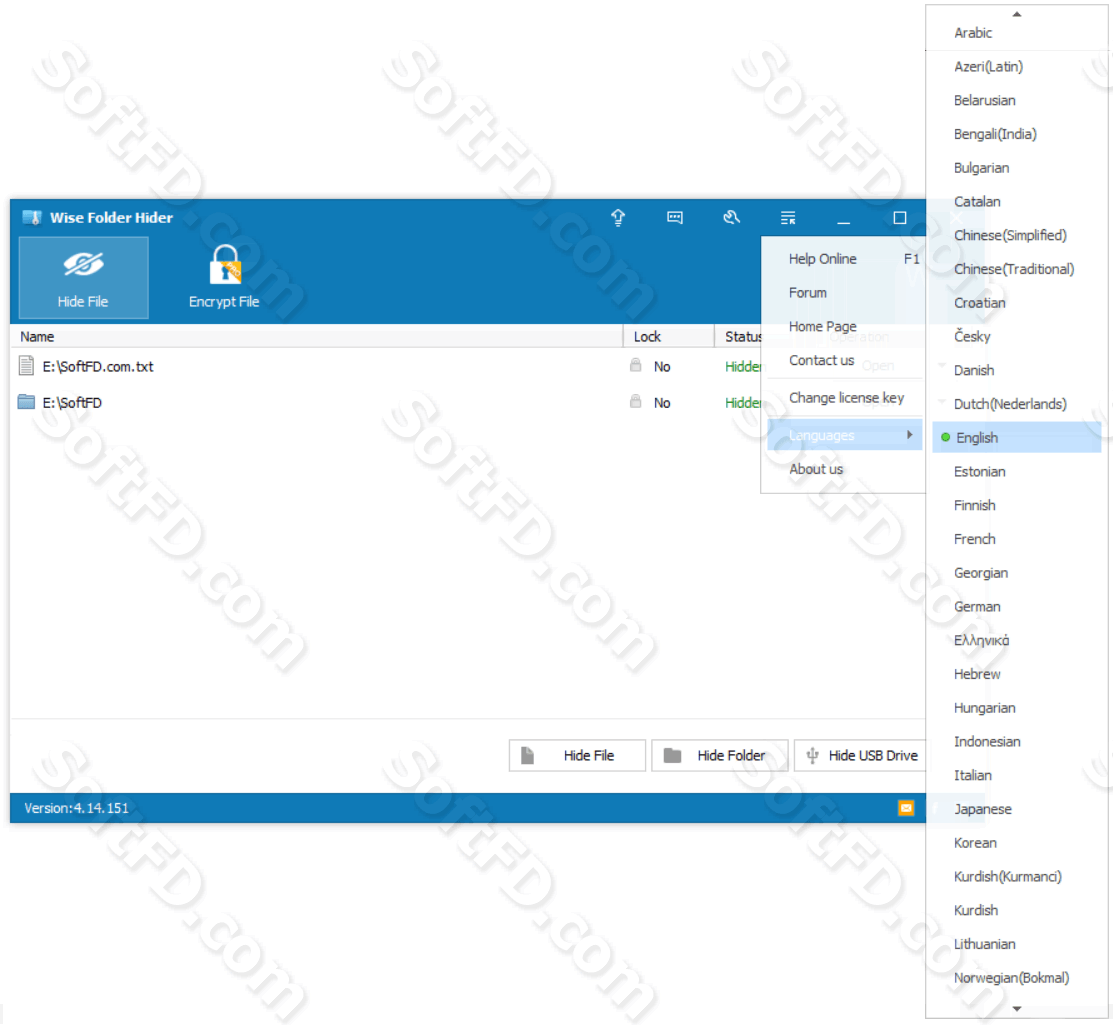Select Bengali(India) language

tap(1016, 133)
